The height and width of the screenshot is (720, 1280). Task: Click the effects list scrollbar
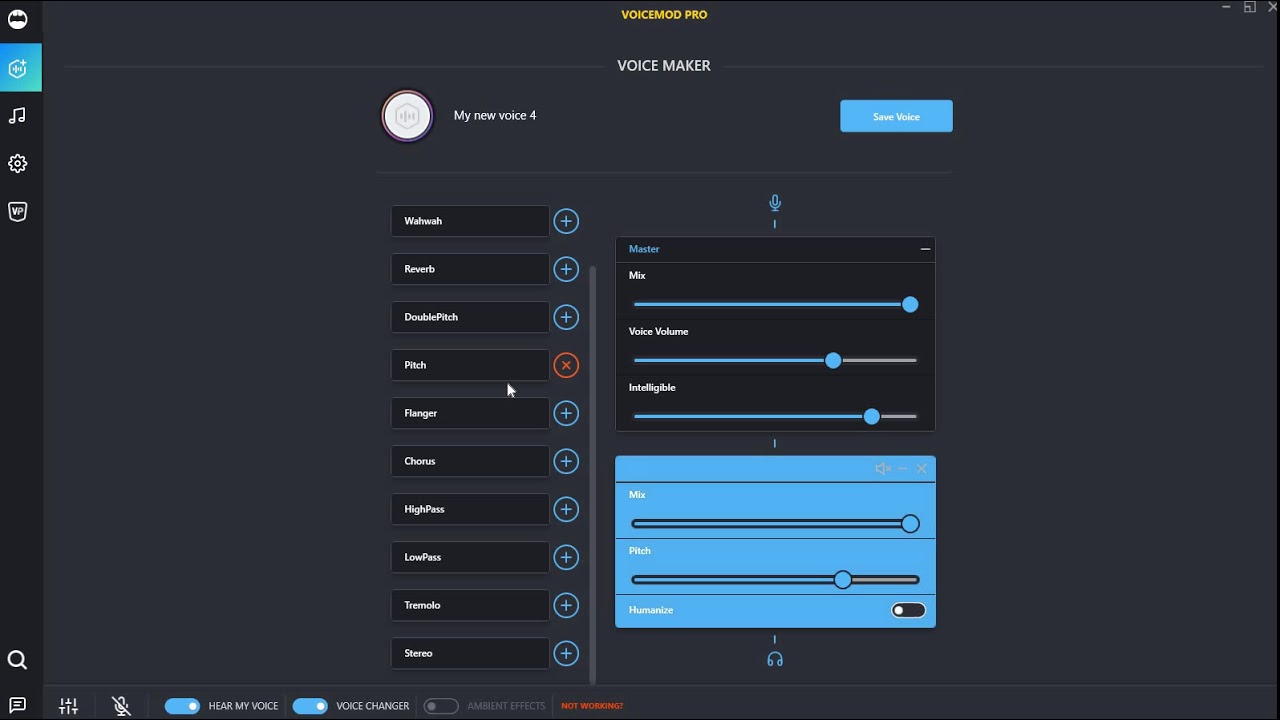tap(592, 475)
